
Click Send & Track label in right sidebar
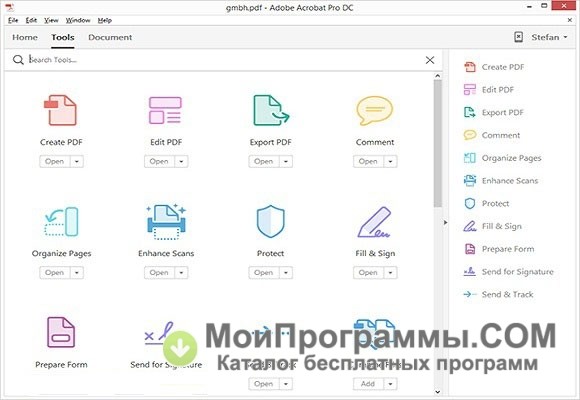click(x=508, y=295)
